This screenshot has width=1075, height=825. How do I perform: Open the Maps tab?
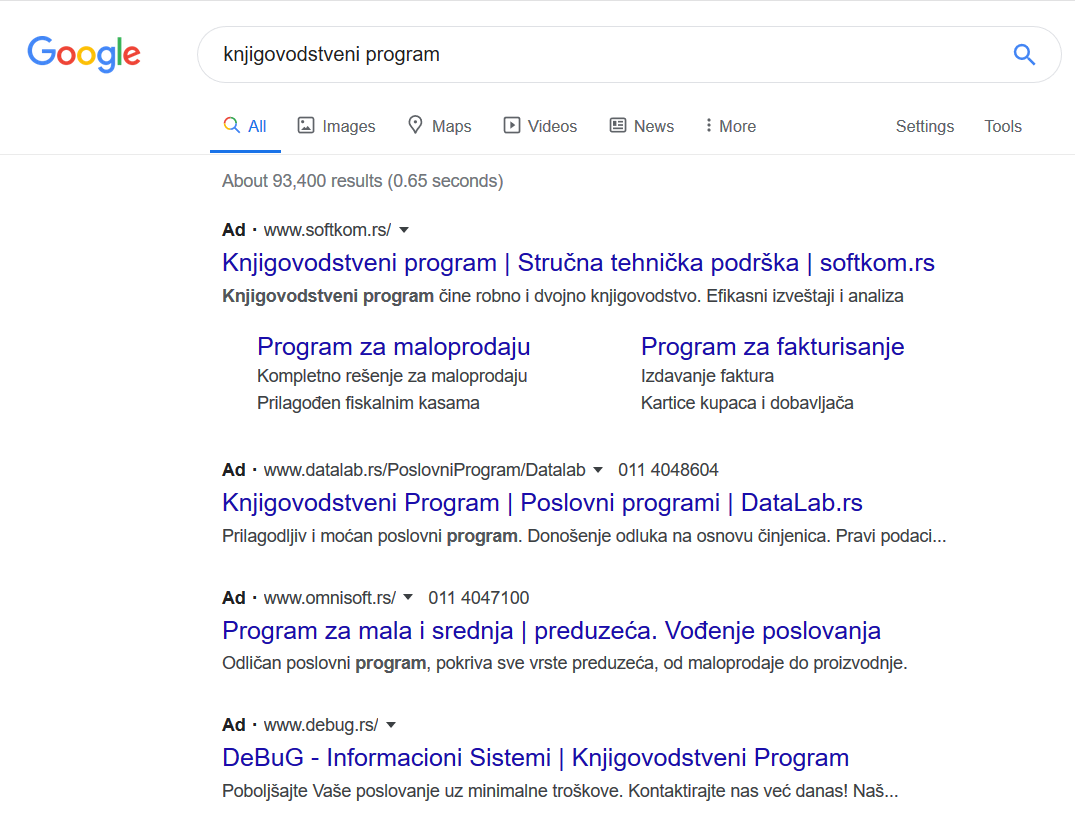point(439,126)
